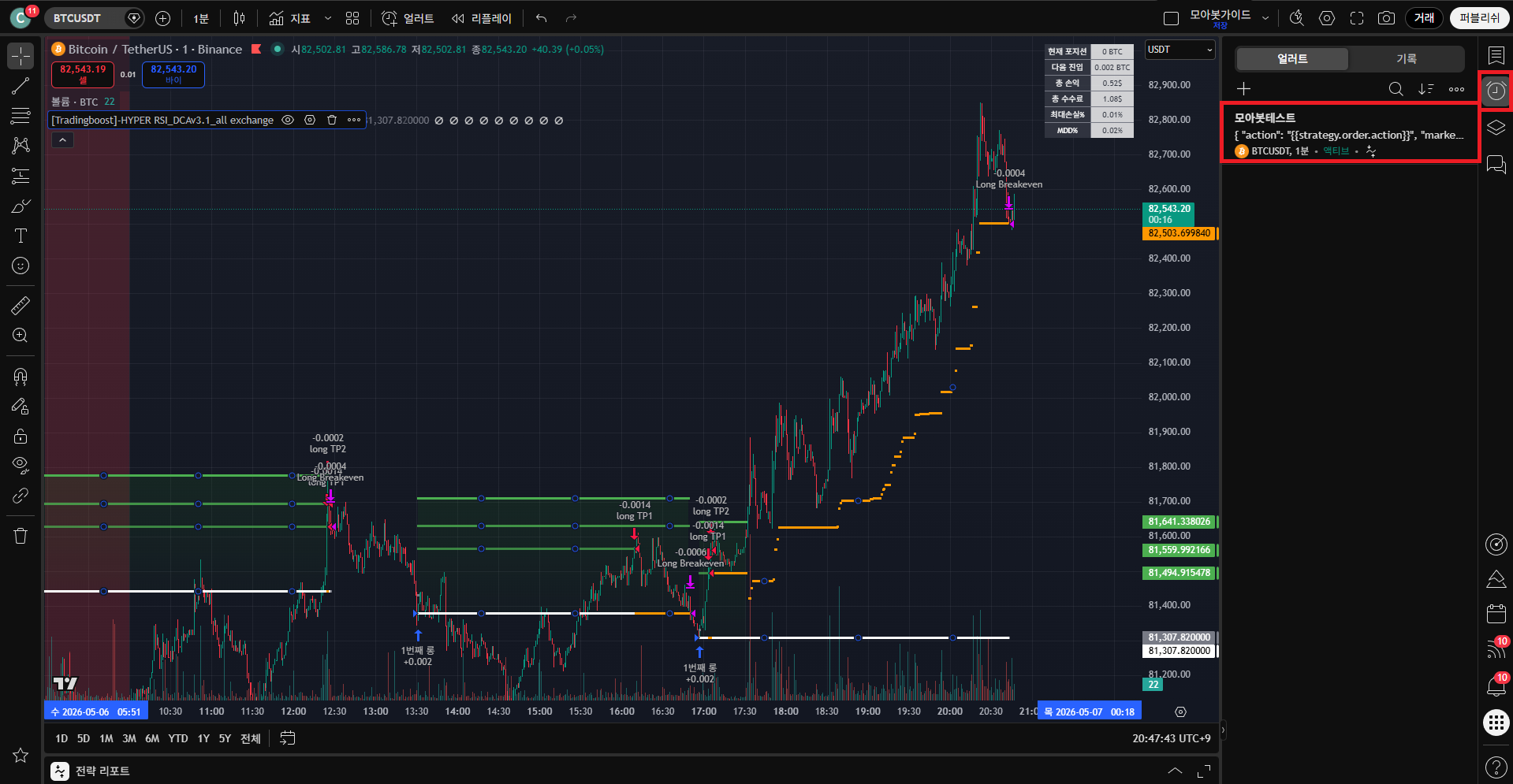Toggle lock all drawings
Image resolution: width=1513 pixels, height=784 pixels.
click(x=20, y=436)
